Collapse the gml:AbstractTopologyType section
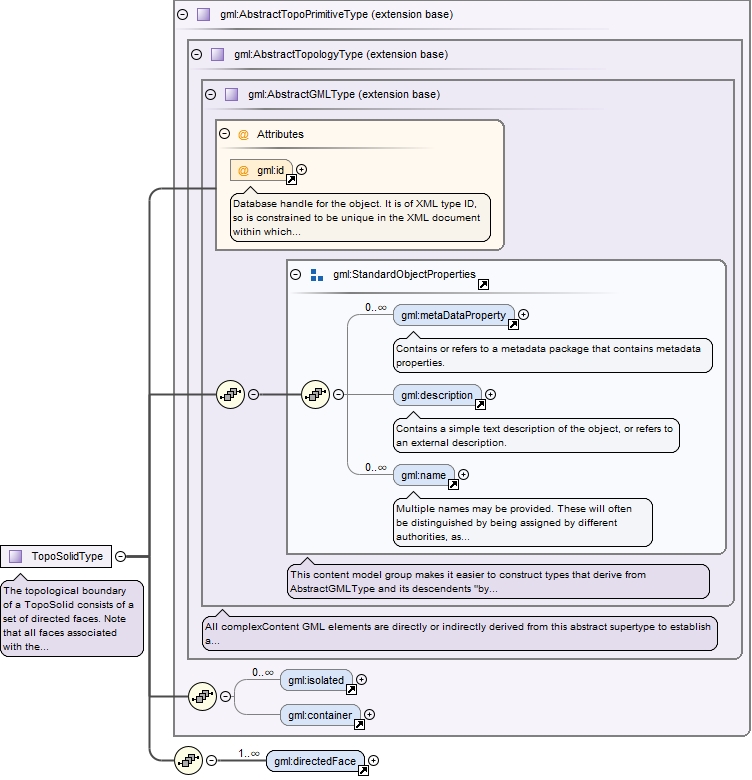Viewport: 752px width, 780px height. pos(196,54)
